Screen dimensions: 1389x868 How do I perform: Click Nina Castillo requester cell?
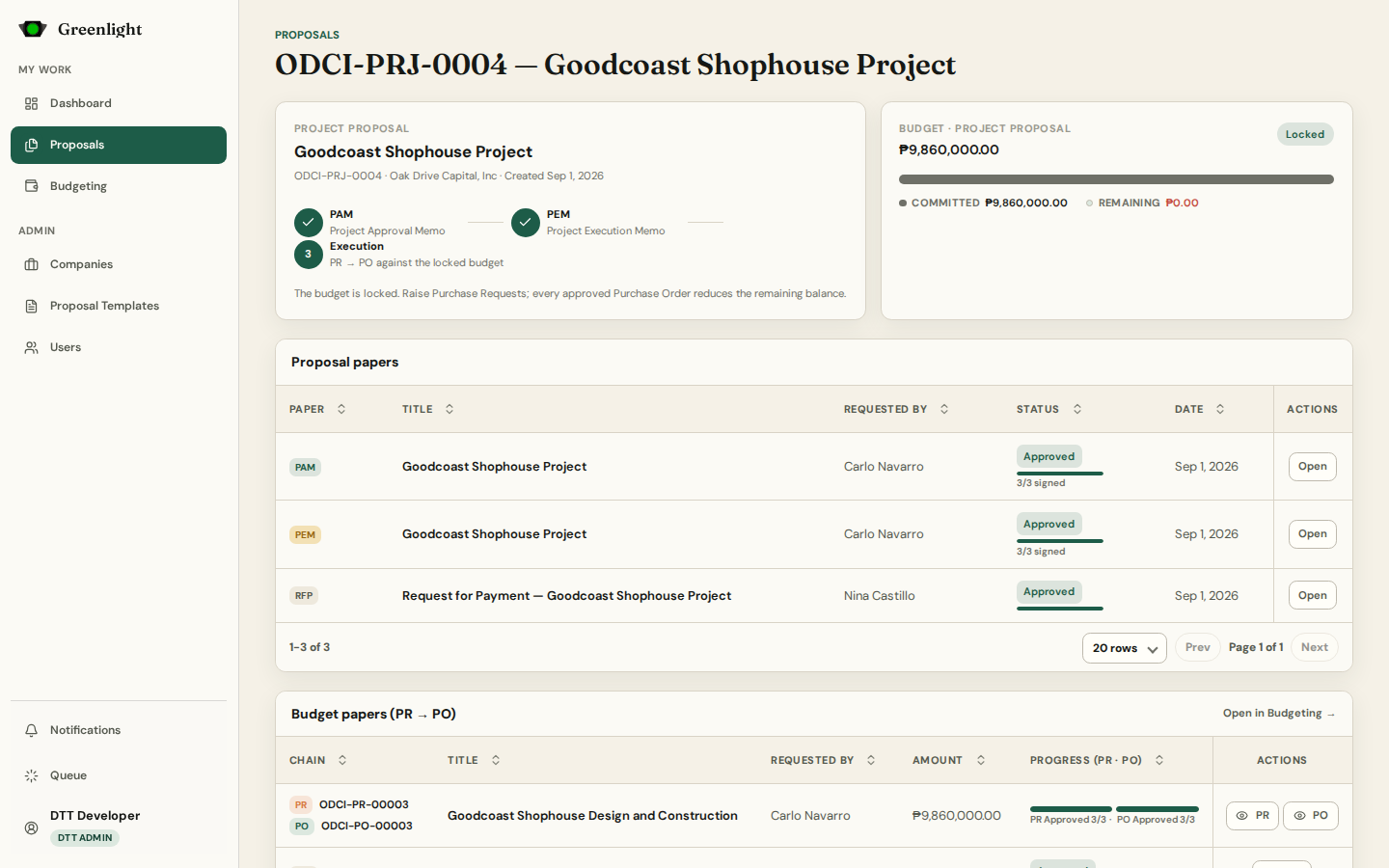click(879, 596)
